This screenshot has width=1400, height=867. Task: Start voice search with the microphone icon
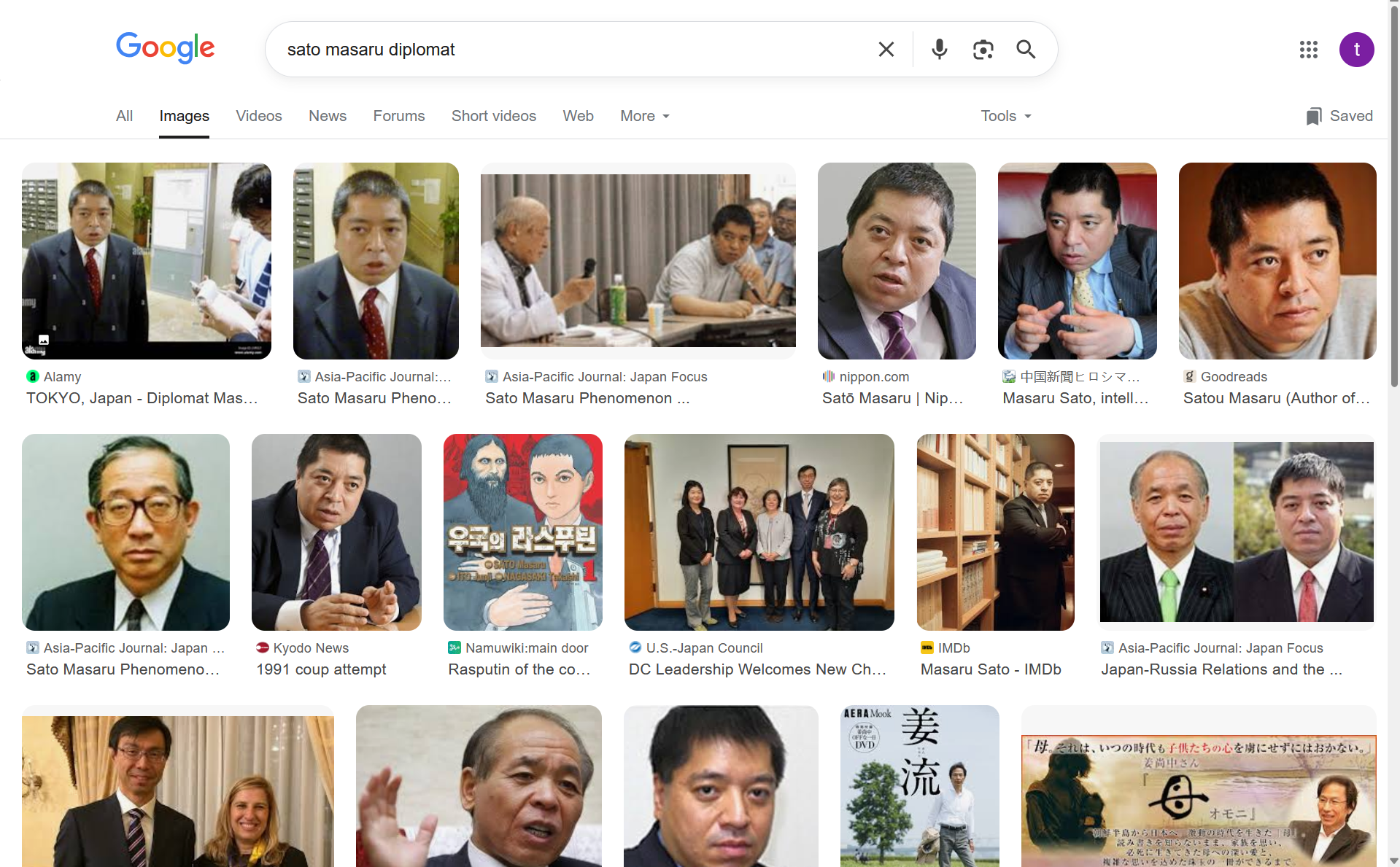pyautogui.click(x=940, y=50)
